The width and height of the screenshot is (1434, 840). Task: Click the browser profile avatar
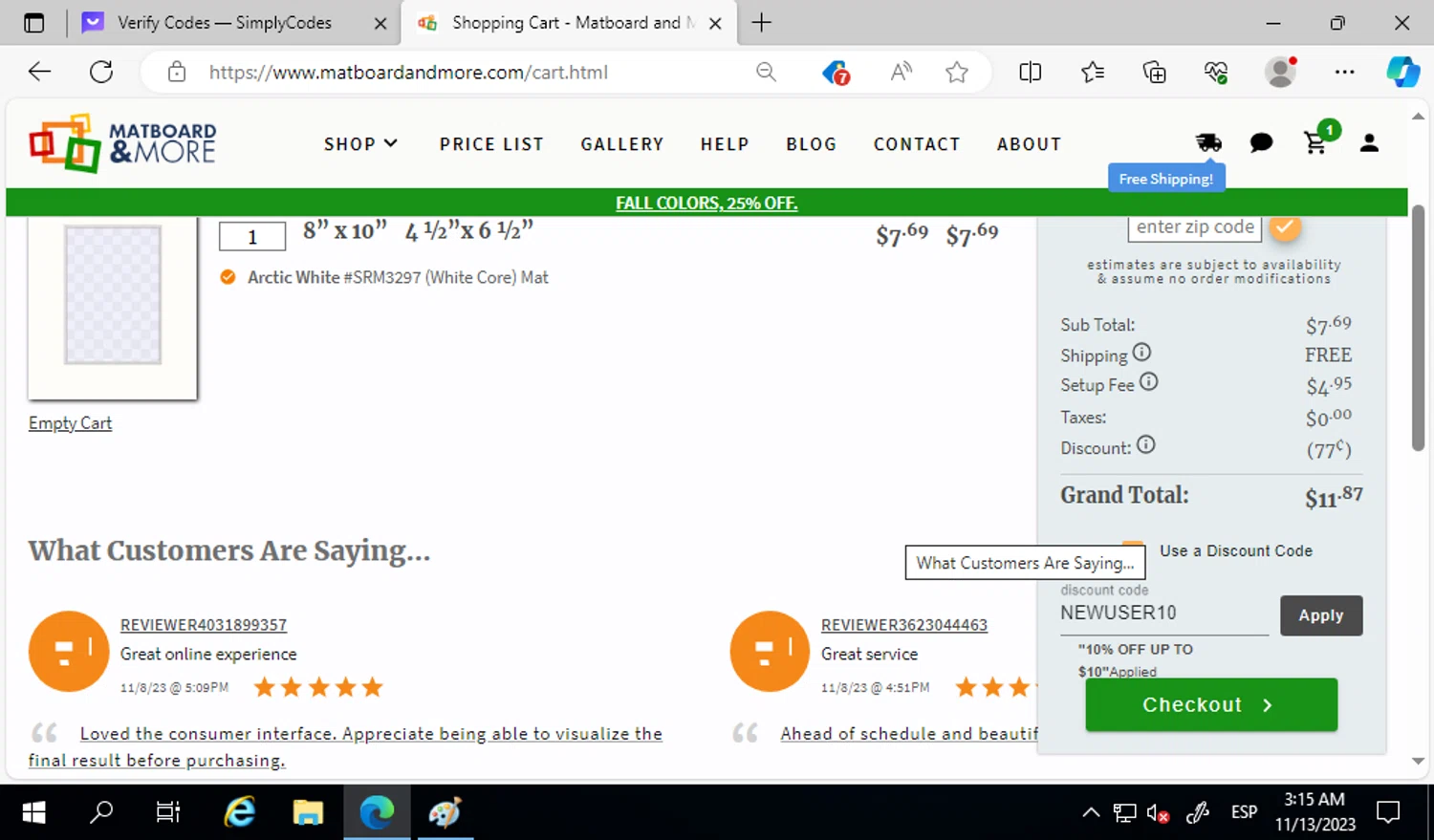tap(1280, 72)
